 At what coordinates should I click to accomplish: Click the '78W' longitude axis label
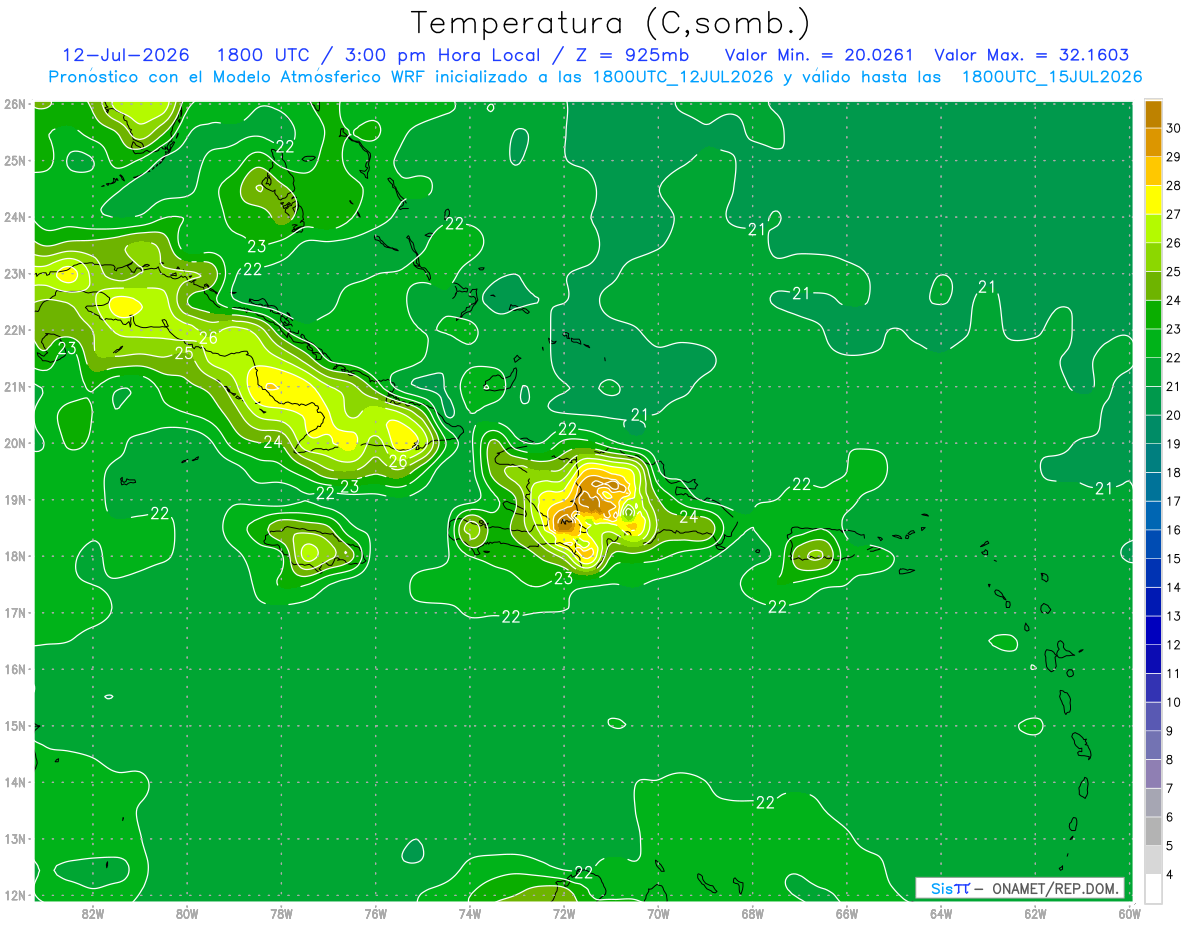click(281, 913)
